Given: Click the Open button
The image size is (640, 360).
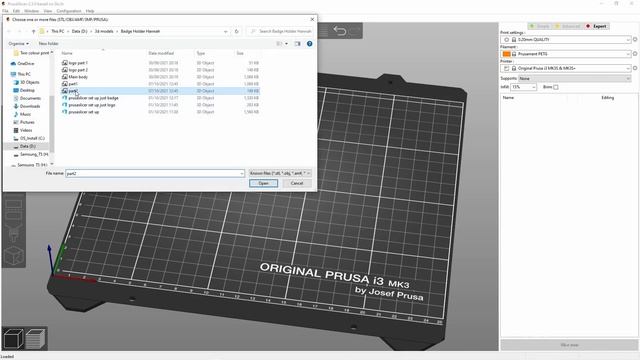Looking at the screenshot, I should pos(264,184).
